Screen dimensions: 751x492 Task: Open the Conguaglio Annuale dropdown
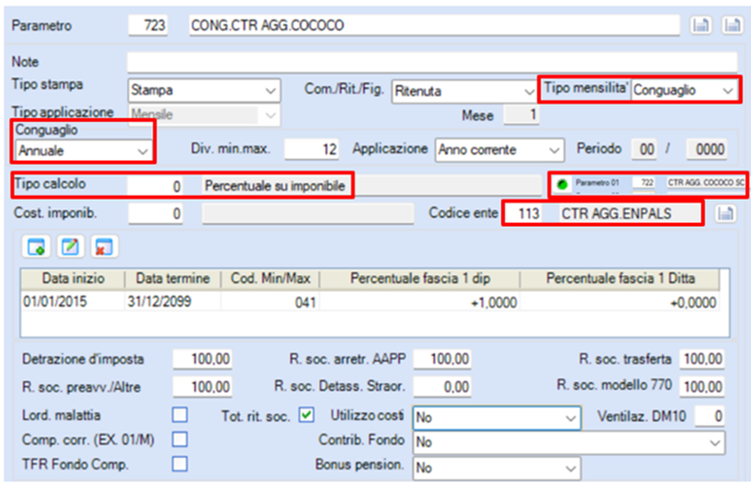tap(83, 150)
